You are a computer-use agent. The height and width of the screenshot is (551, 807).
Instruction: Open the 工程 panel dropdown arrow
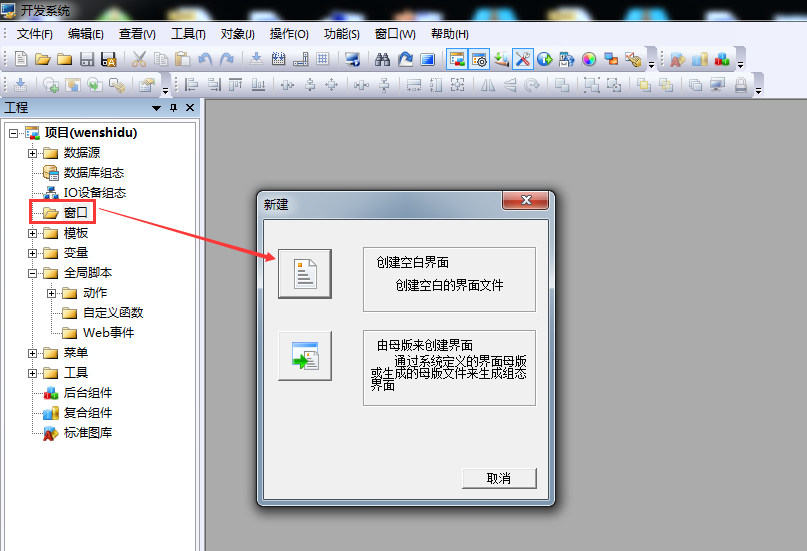pos(156,108)
